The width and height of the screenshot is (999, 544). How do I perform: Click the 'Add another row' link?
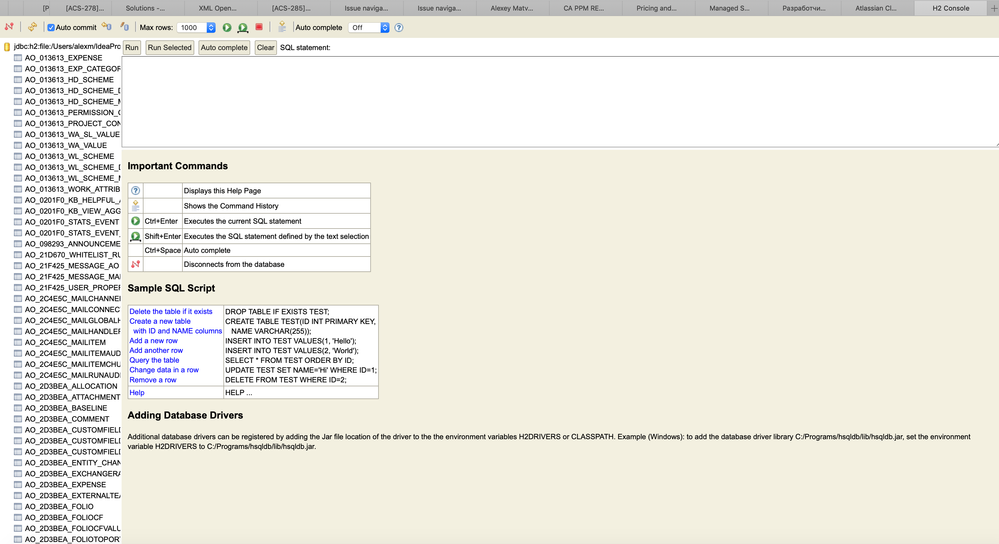156,350
